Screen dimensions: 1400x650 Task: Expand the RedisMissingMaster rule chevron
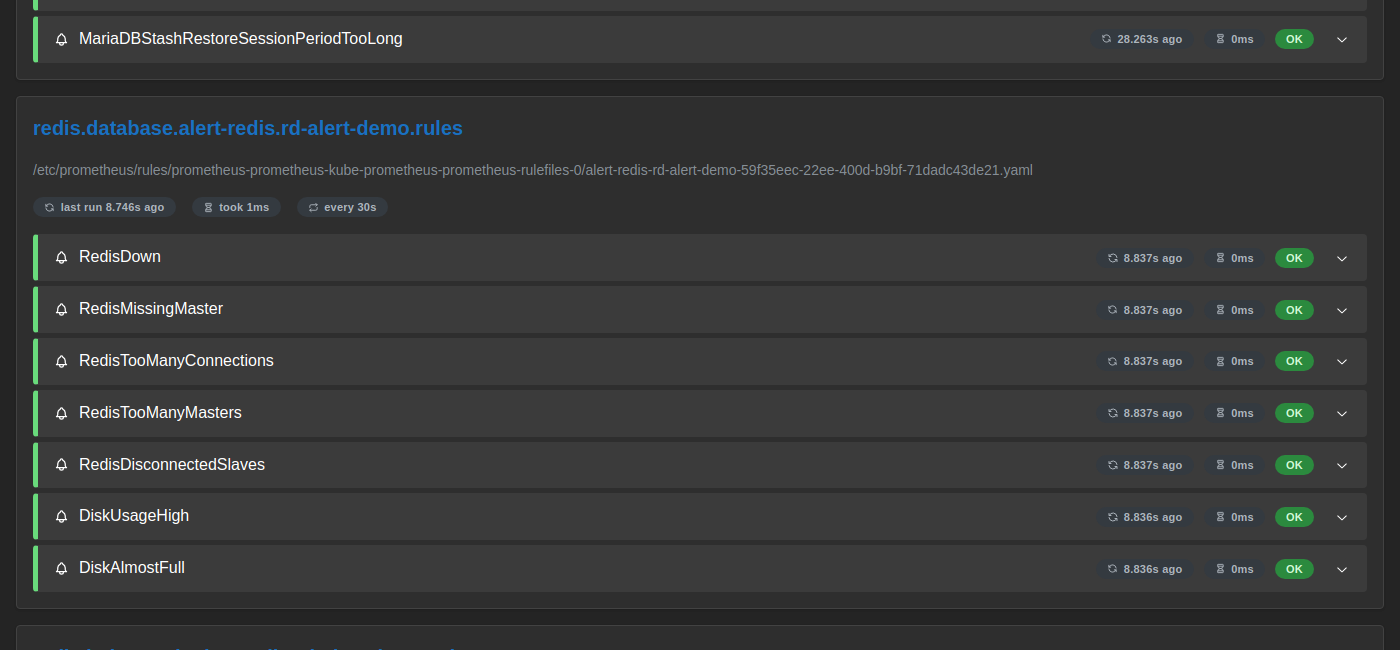tap(1342, 310)
